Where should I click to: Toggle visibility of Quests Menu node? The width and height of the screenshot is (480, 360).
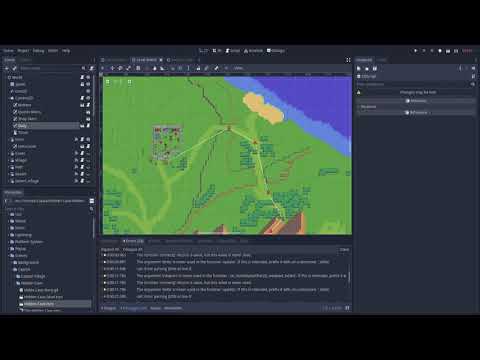point(88,112)
